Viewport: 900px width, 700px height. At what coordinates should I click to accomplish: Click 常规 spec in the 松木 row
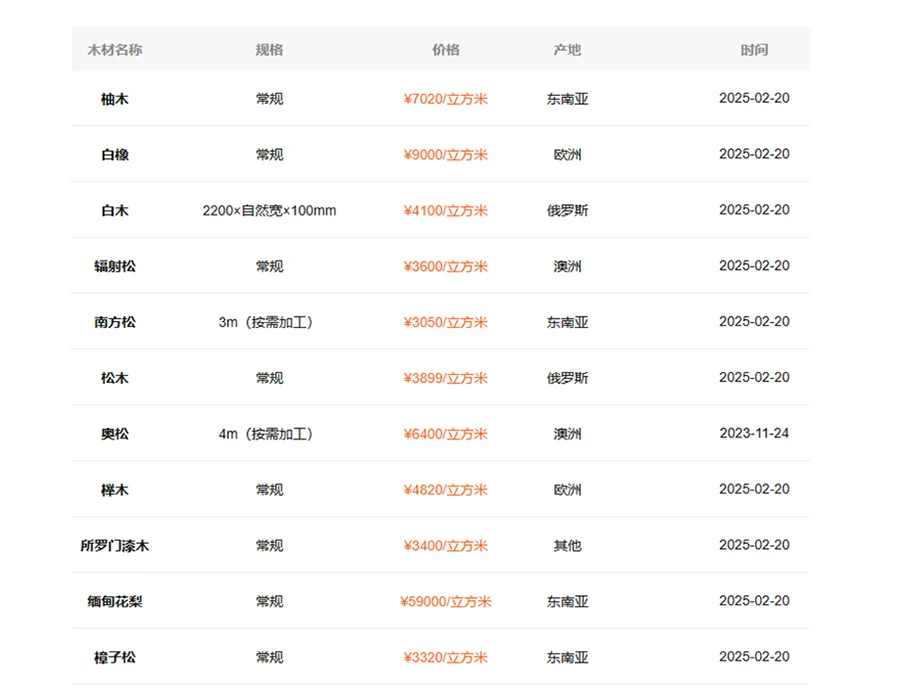pyautogui.click(x=269, y=378)
